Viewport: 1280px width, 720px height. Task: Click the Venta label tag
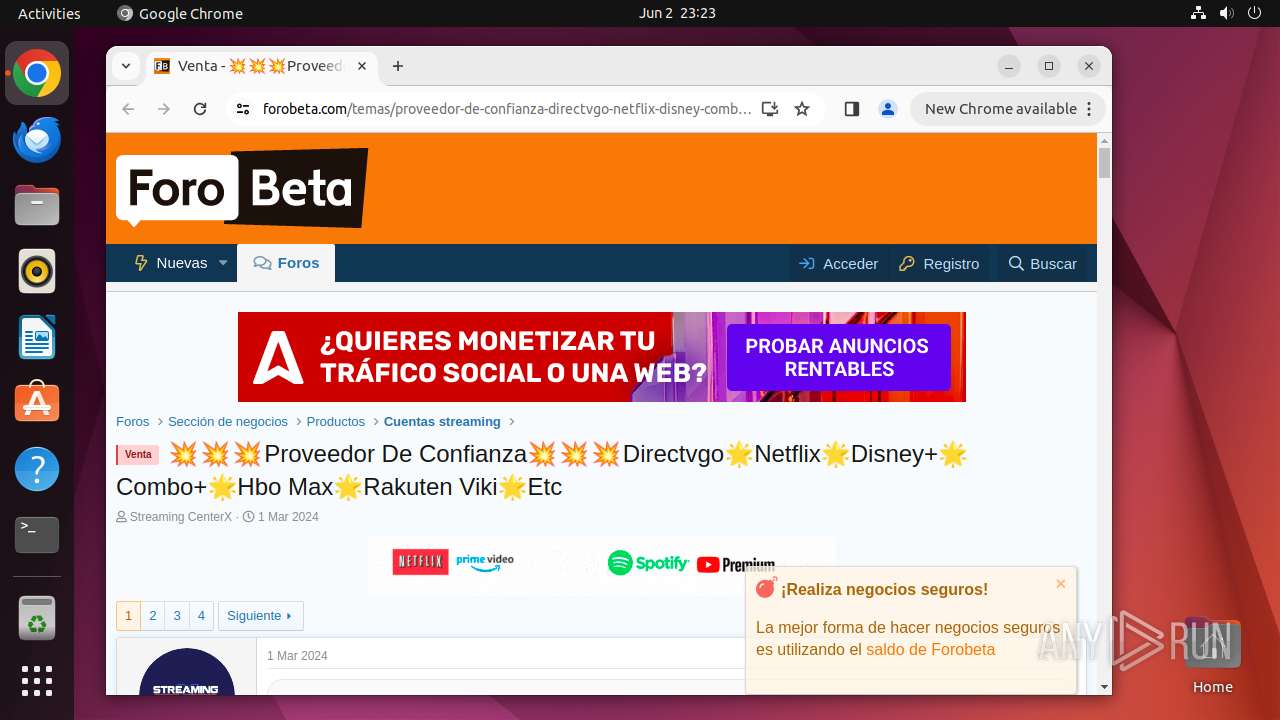pos(138,455)
